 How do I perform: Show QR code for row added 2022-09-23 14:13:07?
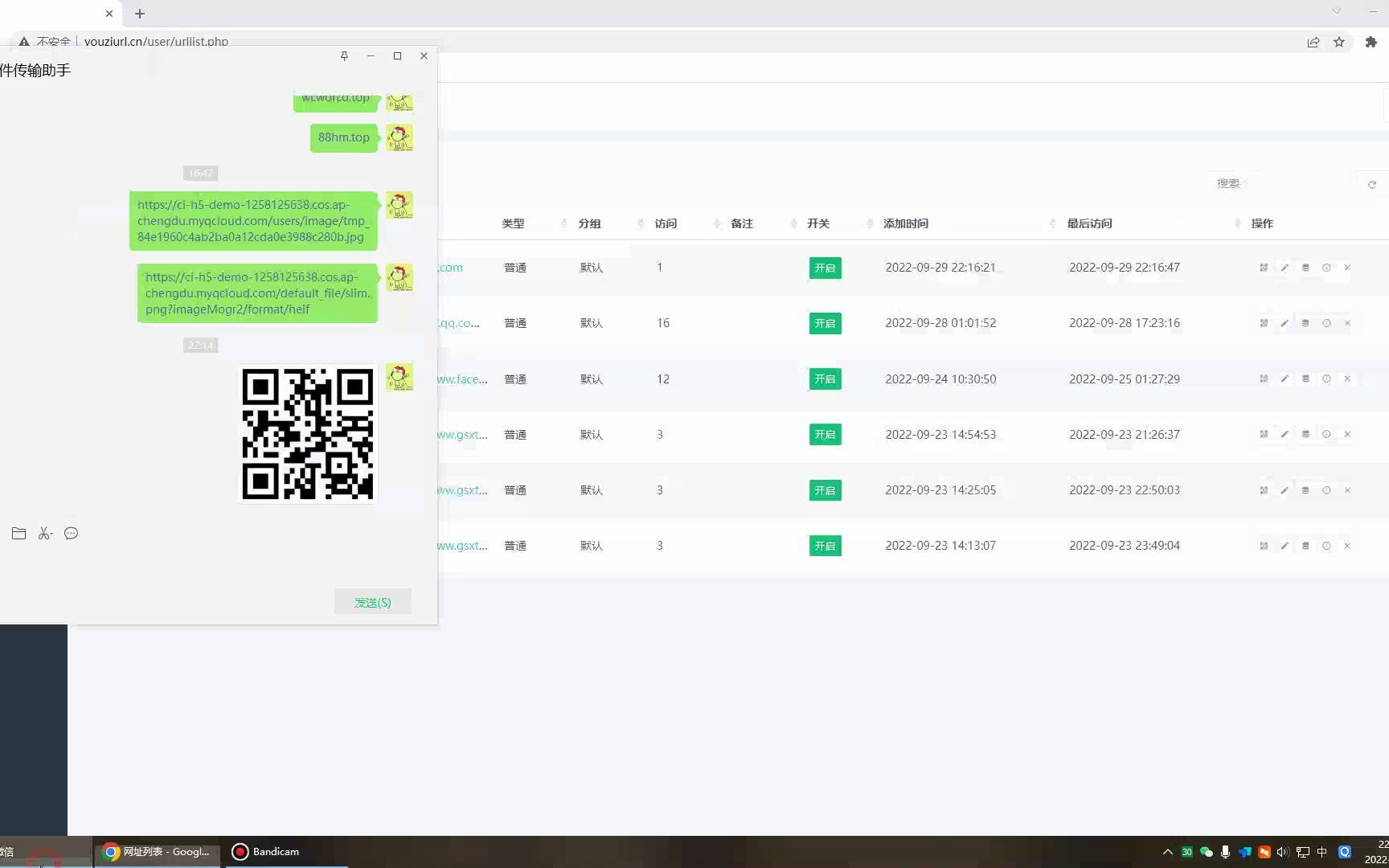(x=1264, y=546)
